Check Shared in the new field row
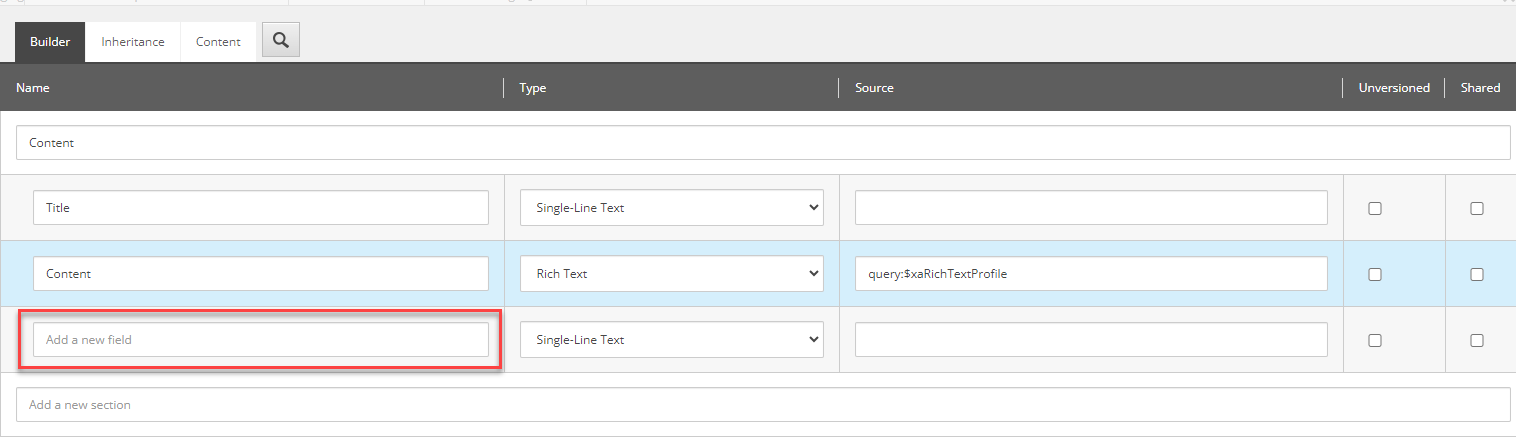The height and width of the screenshot is (439, 1516). pos(1477,340)
